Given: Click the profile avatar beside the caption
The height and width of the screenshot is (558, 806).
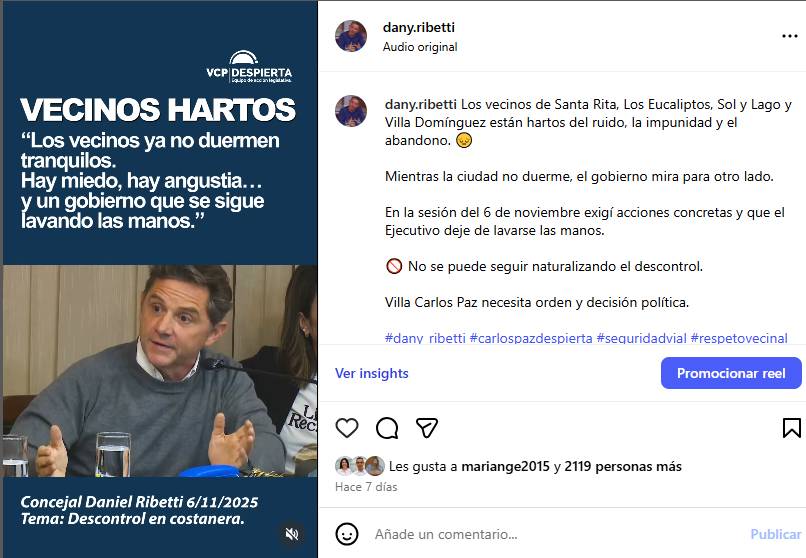Looking at the screenshot, I should (351, 110).
